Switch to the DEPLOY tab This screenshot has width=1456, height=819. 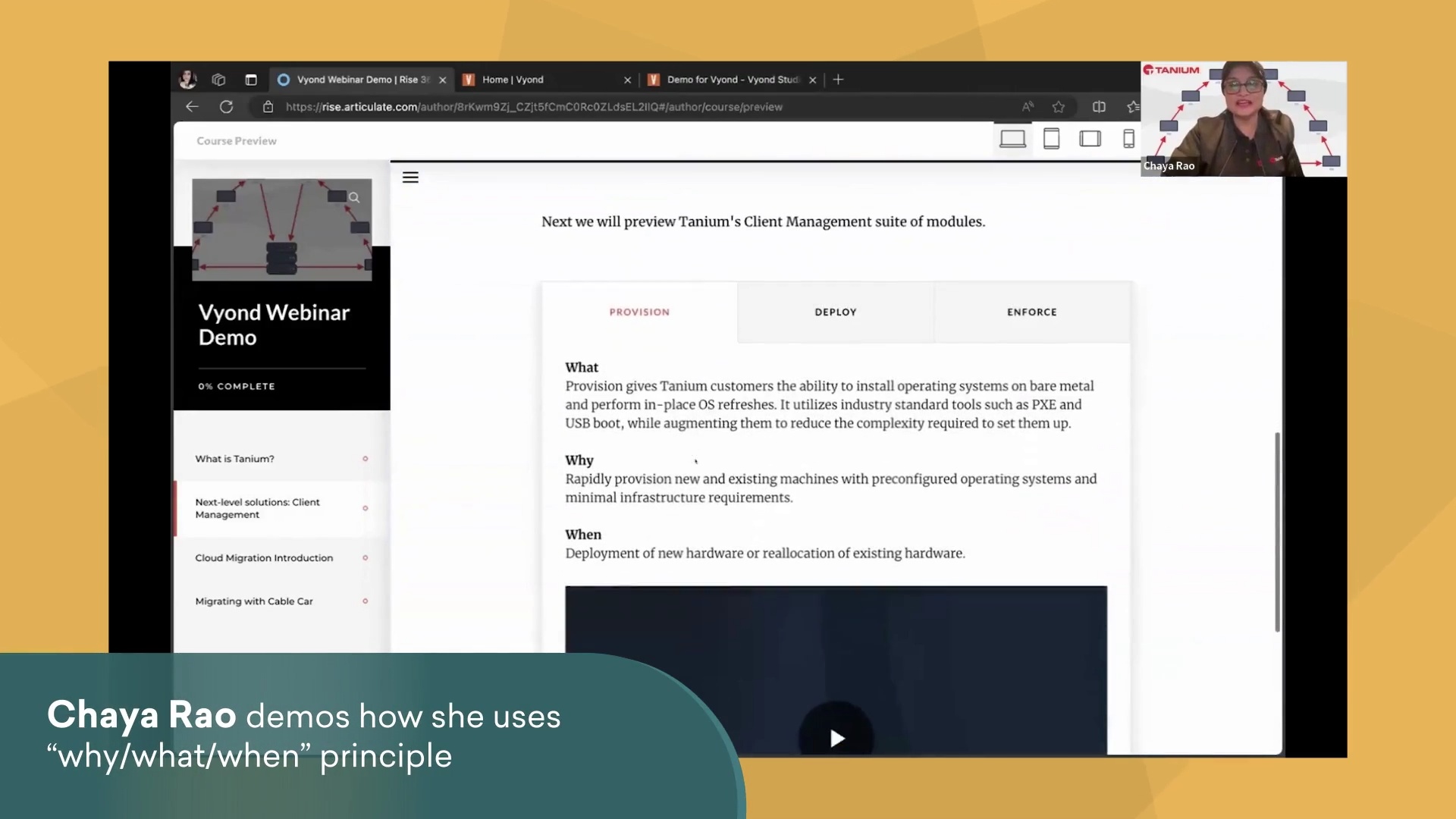[x=835, y=312]
